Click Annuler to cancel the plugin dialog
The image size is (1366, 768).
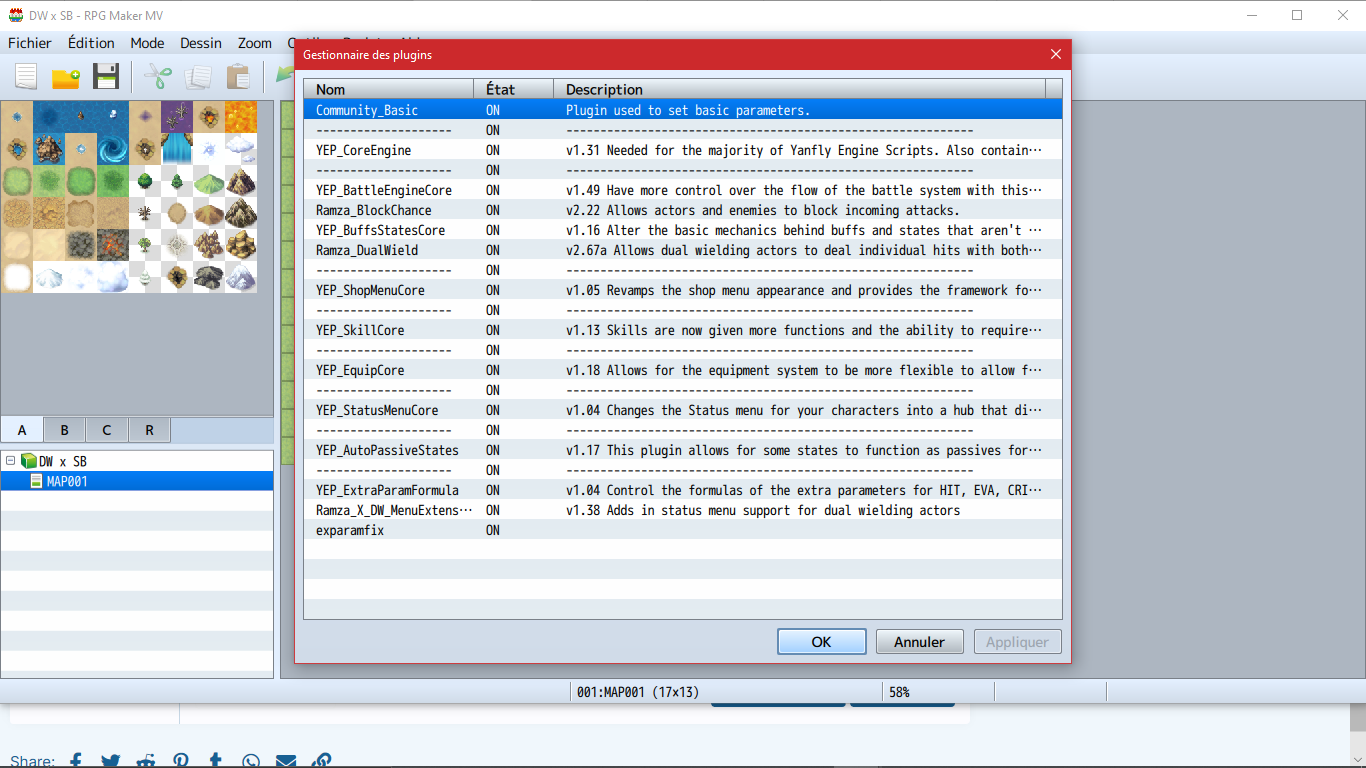click(x=920, y=642)
